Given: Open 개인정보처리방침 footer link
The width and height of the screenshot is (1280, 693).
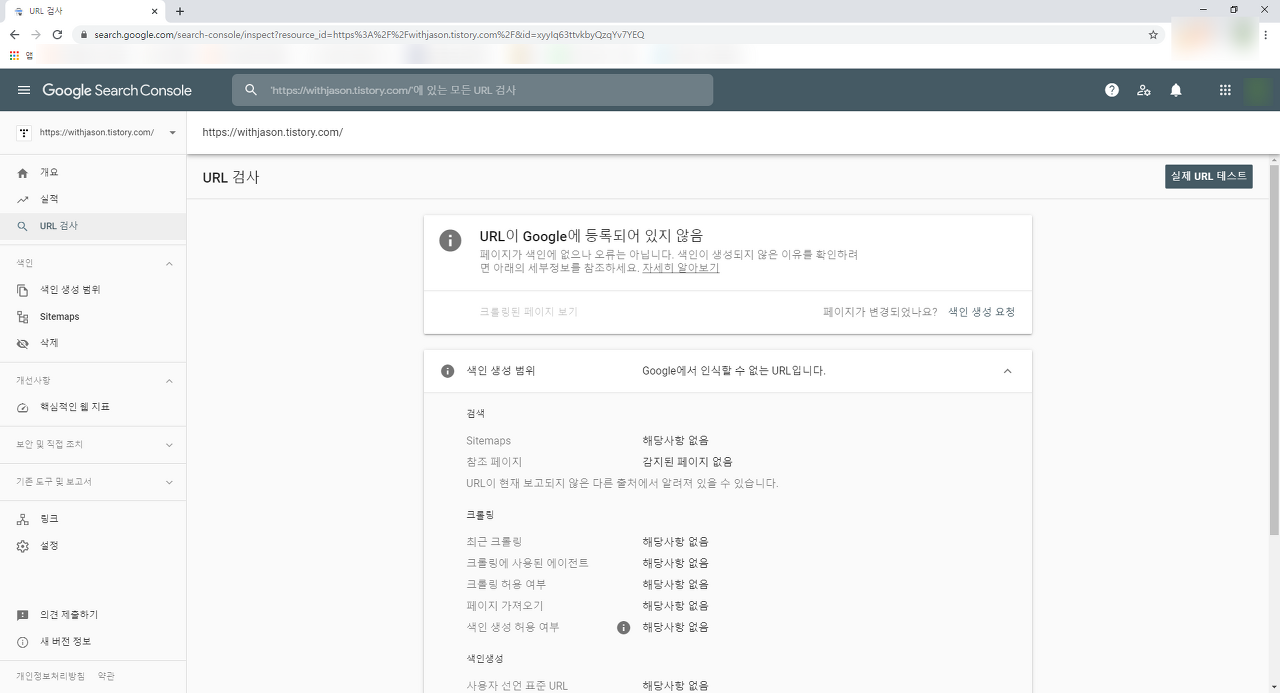Looking at the screenshot, I should 50,677.
